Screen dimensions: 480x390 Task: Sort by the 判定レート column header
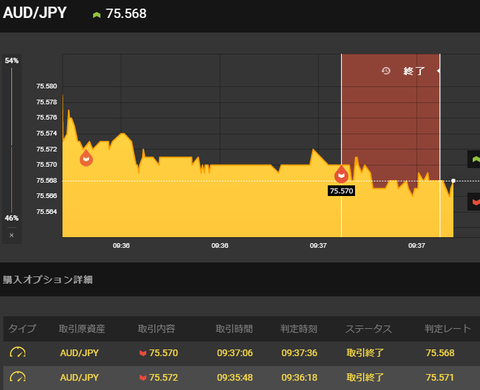(448, 329)
